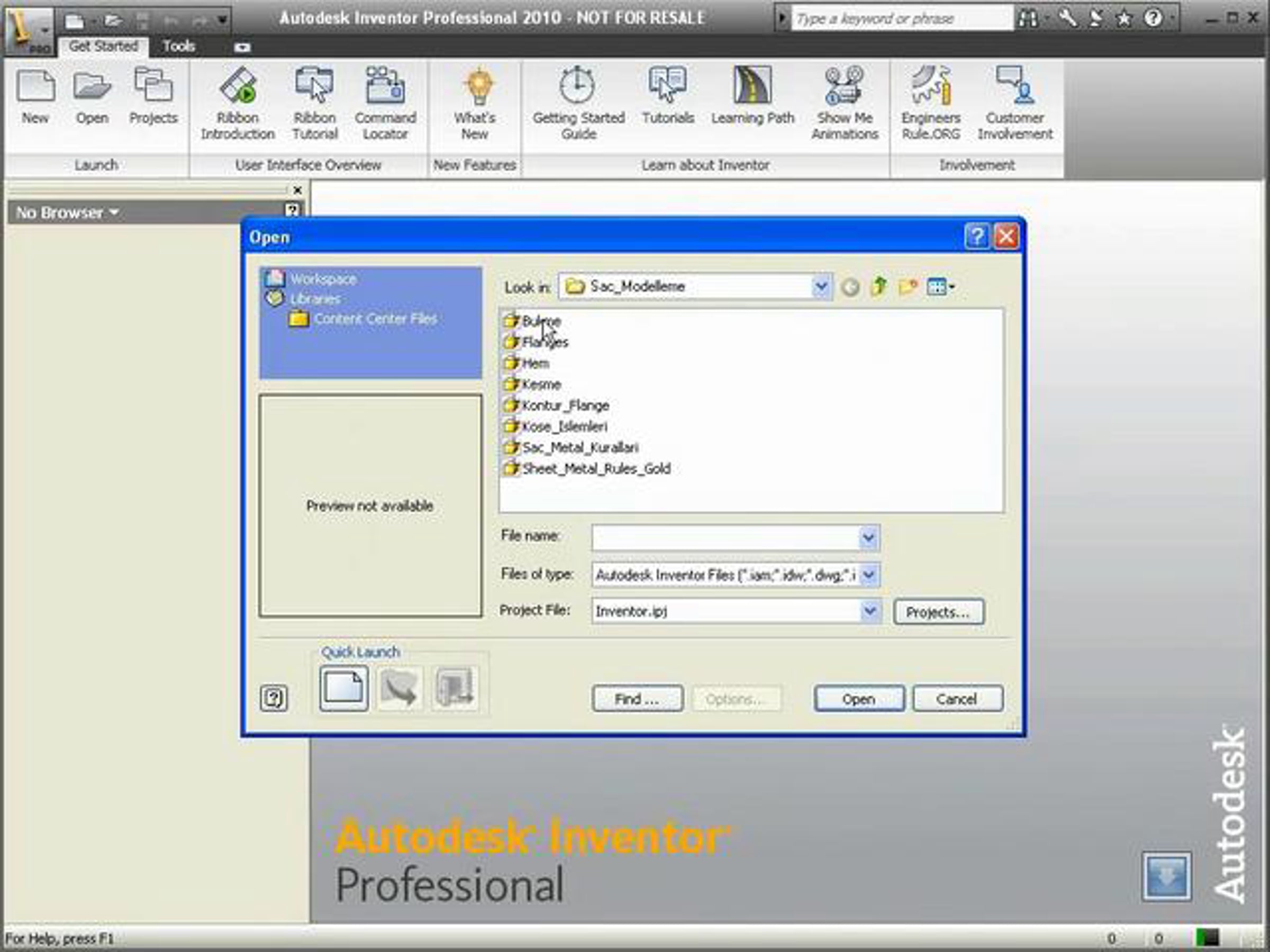Open the No Browser dropdown

tap(67, 213)
